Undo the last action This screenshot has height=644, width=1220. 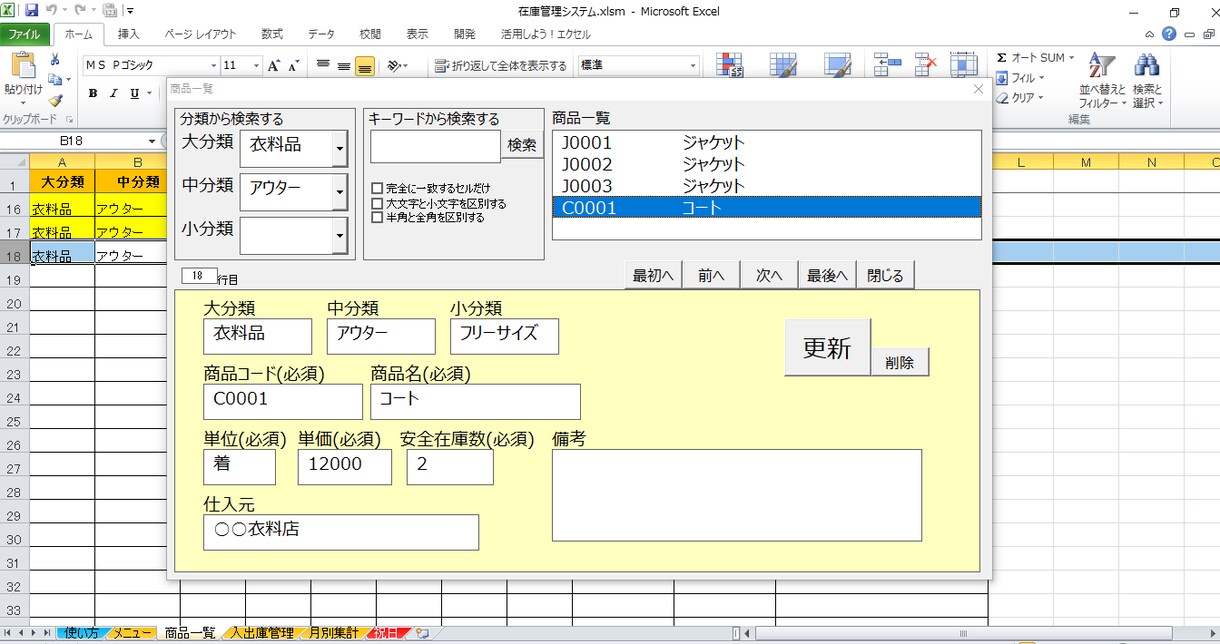[x=50, y=11]
